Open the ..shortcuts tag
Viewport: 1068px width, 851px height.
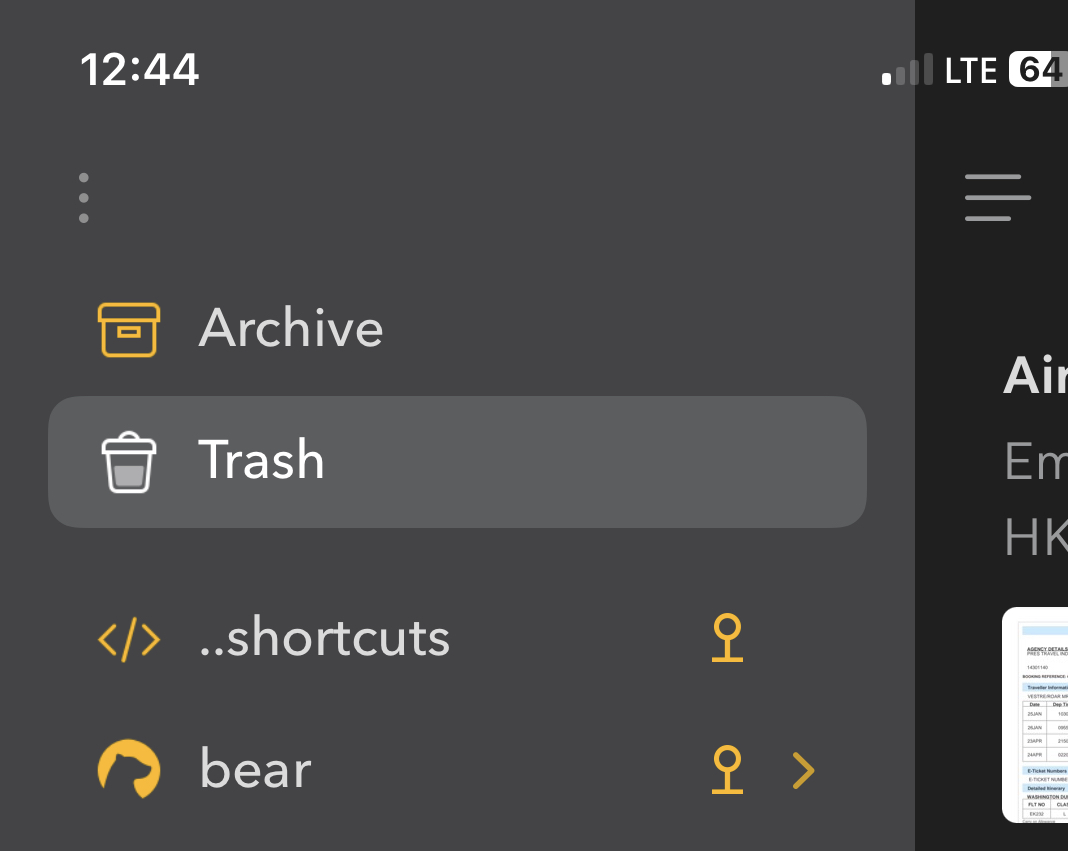(325, 639)
